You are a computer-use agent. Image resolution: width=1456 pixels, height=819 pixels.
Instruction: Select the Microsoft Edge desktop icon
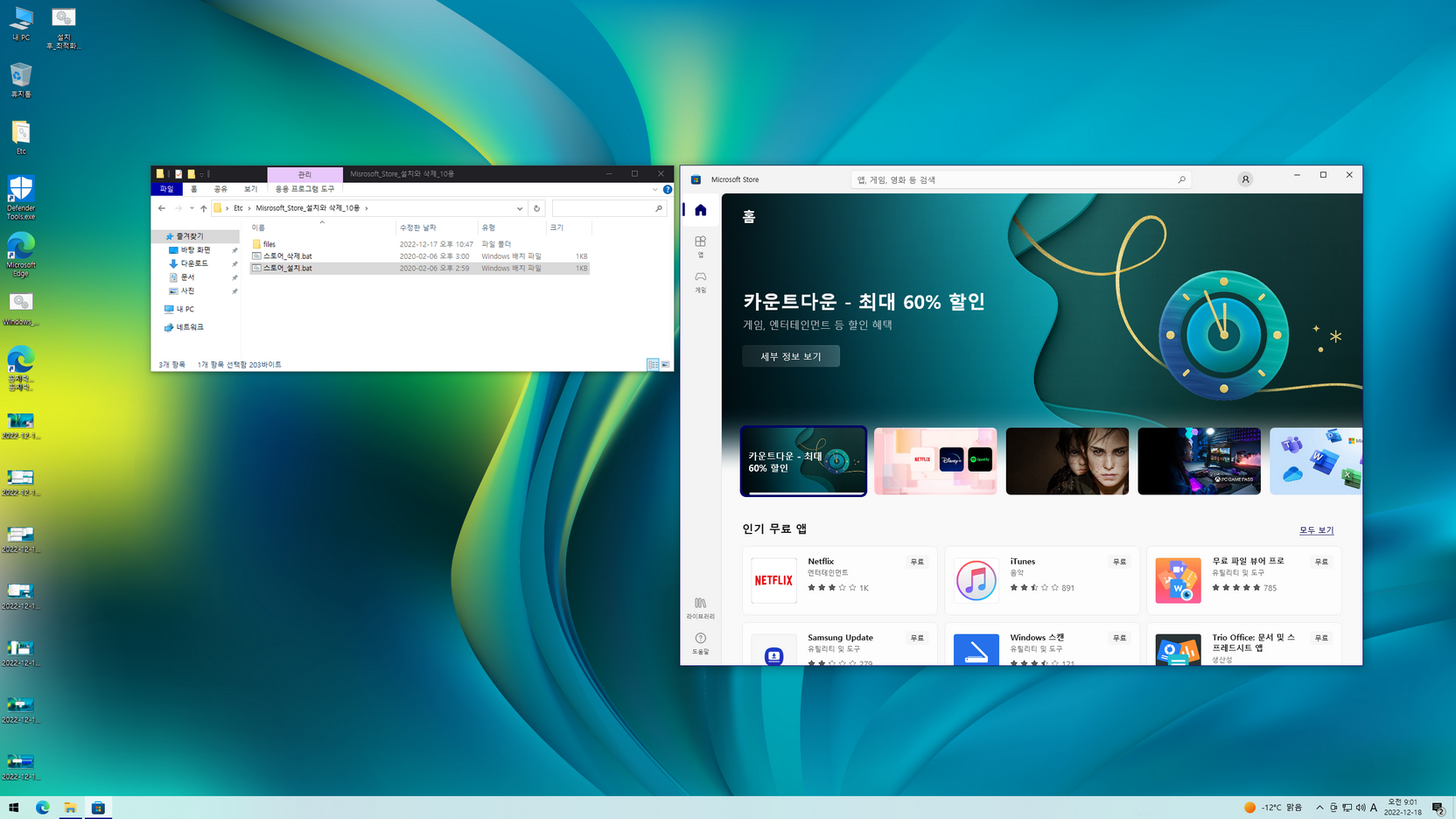click(x=21, y=255)
